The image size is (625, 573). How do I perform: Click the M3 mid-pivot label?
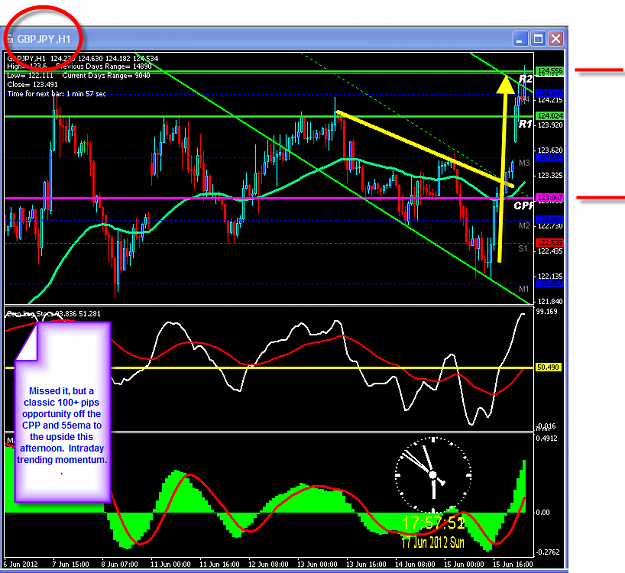click(524, 163)
